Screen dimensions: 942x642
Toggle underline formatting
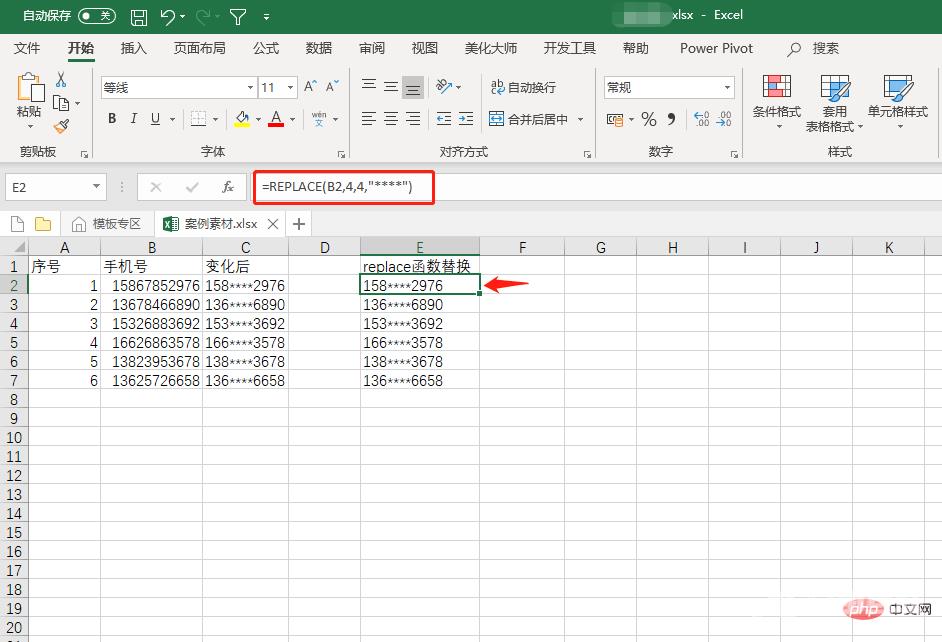pyautogui.click(x=155, y=119)
